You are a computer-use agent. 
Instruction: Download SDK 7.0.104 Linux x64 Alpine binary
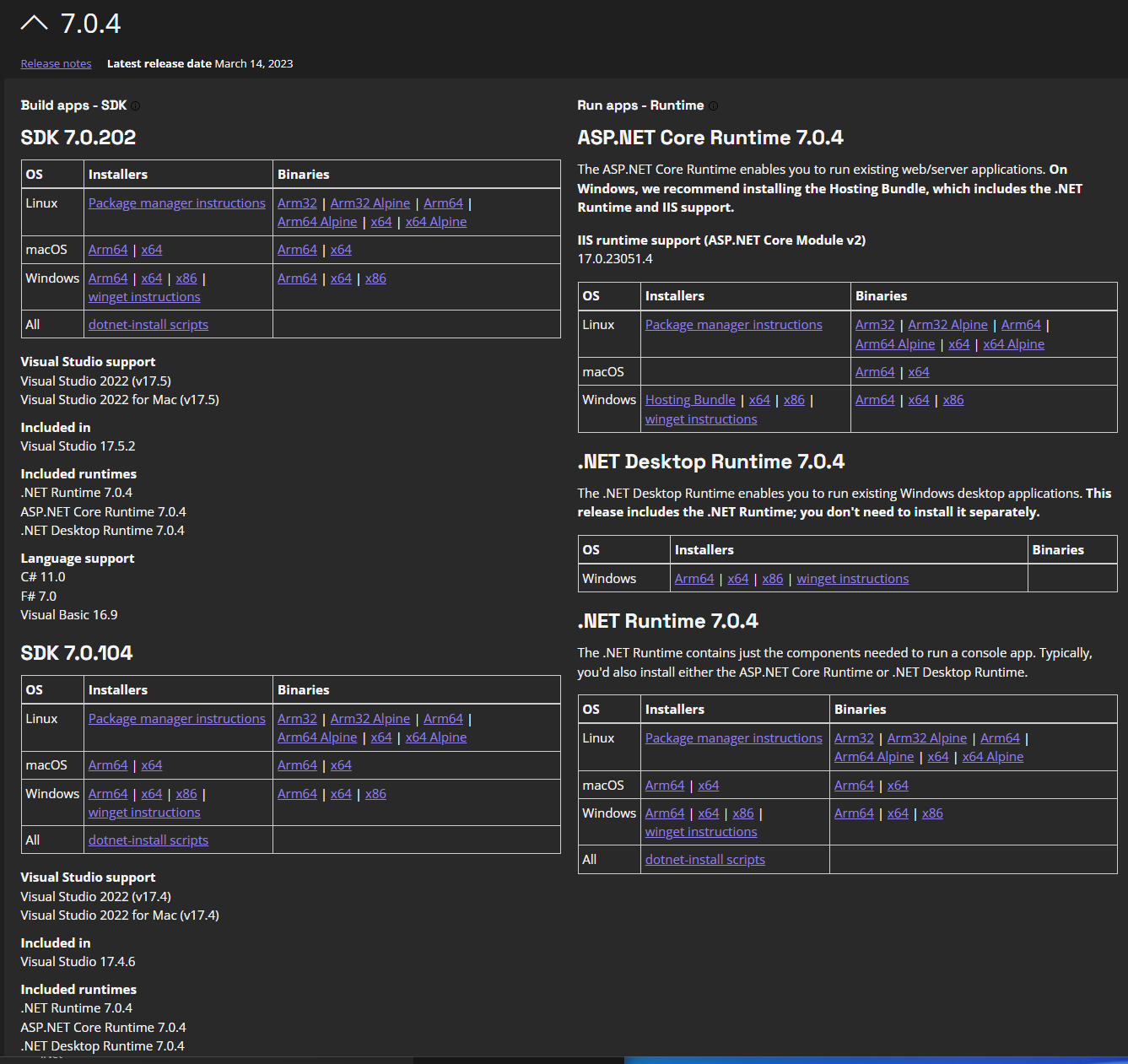click(x=436, y=737)
